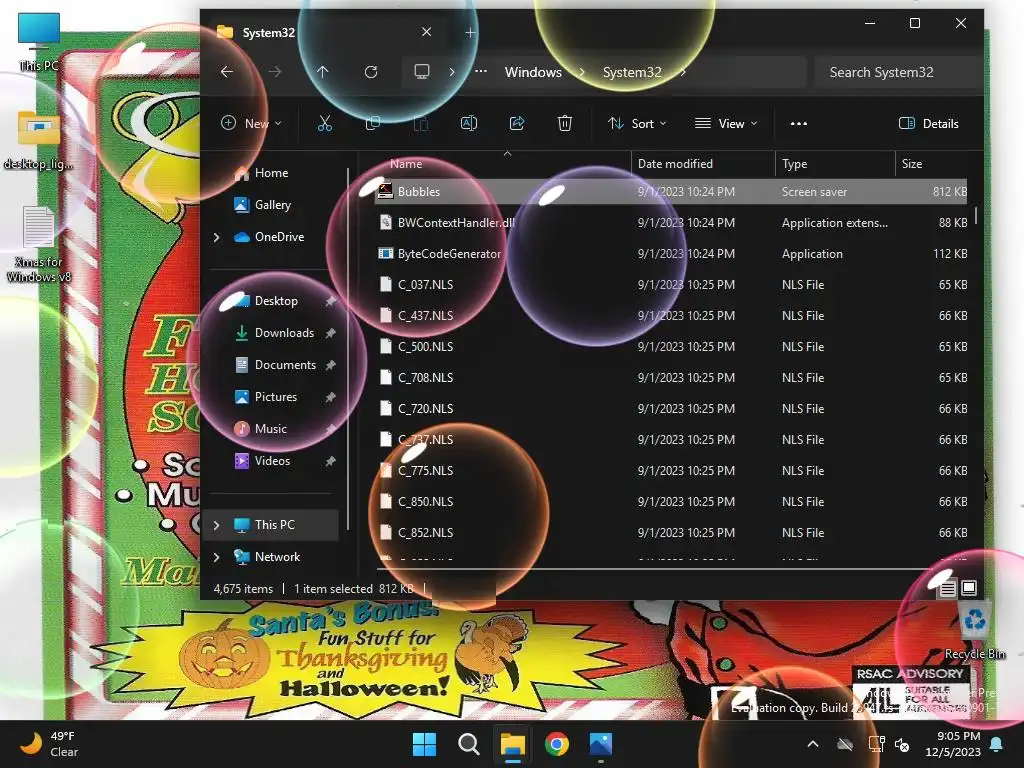Click the Paste icon in toolbar

pos(421,123)
